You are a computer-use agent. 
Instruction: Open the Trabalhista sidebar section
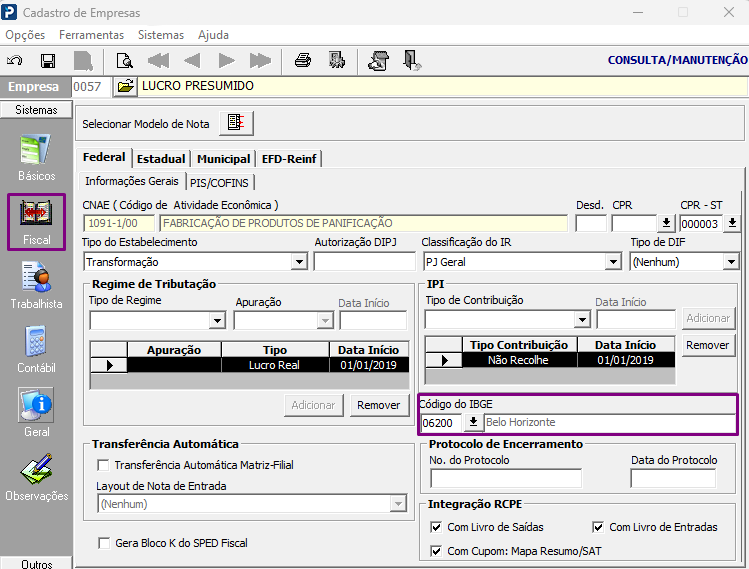[x=36, y=286]
